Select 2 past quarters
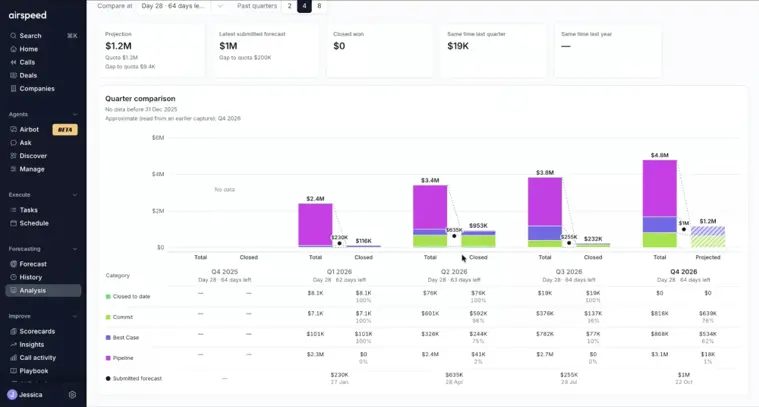The image size is (759, 407). tap(289, 6)
